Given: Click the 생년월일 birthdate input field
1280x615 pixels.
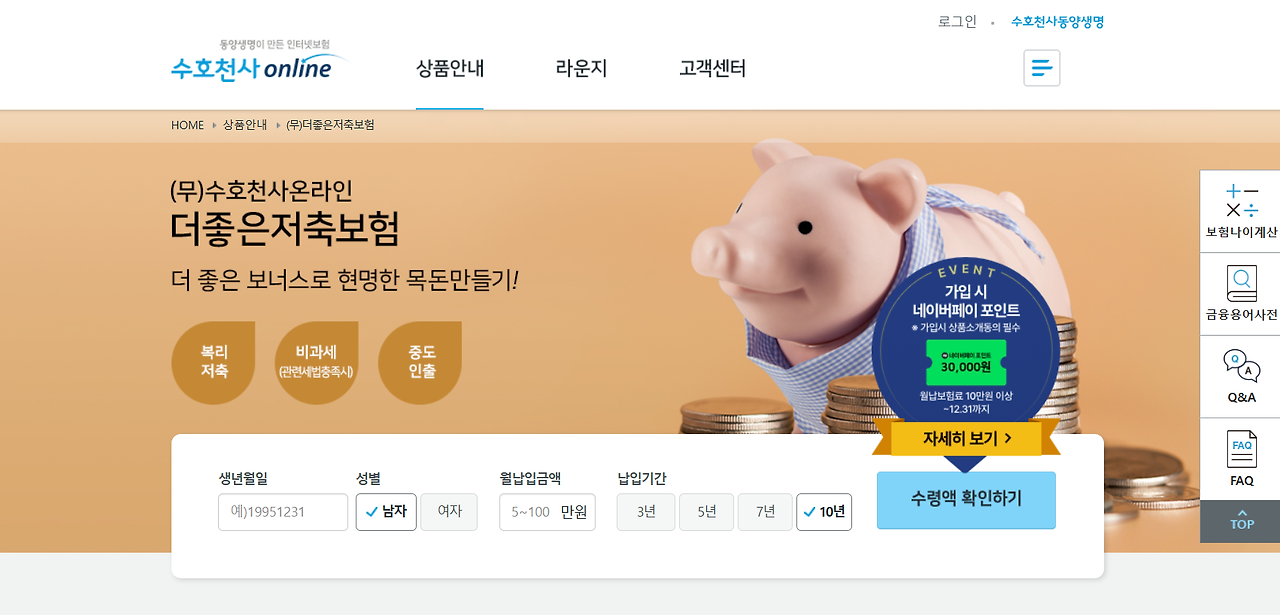Looking at the screenshot, I should point(283,512).
